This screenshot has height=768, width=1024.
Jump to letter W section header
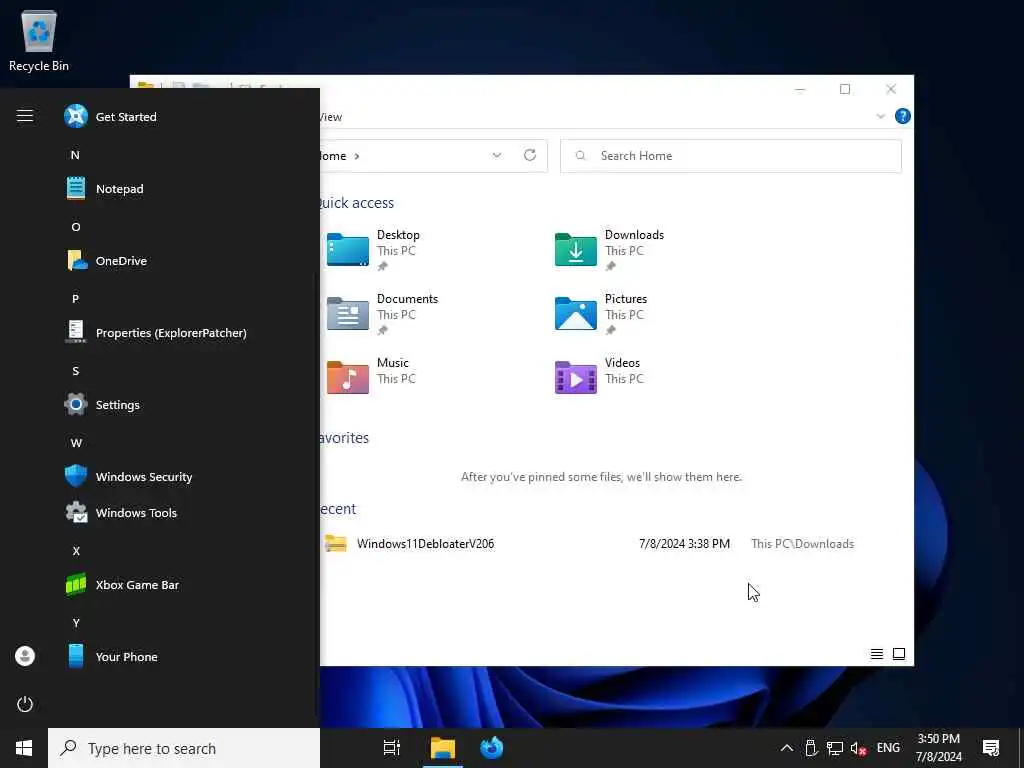point(76,443)
